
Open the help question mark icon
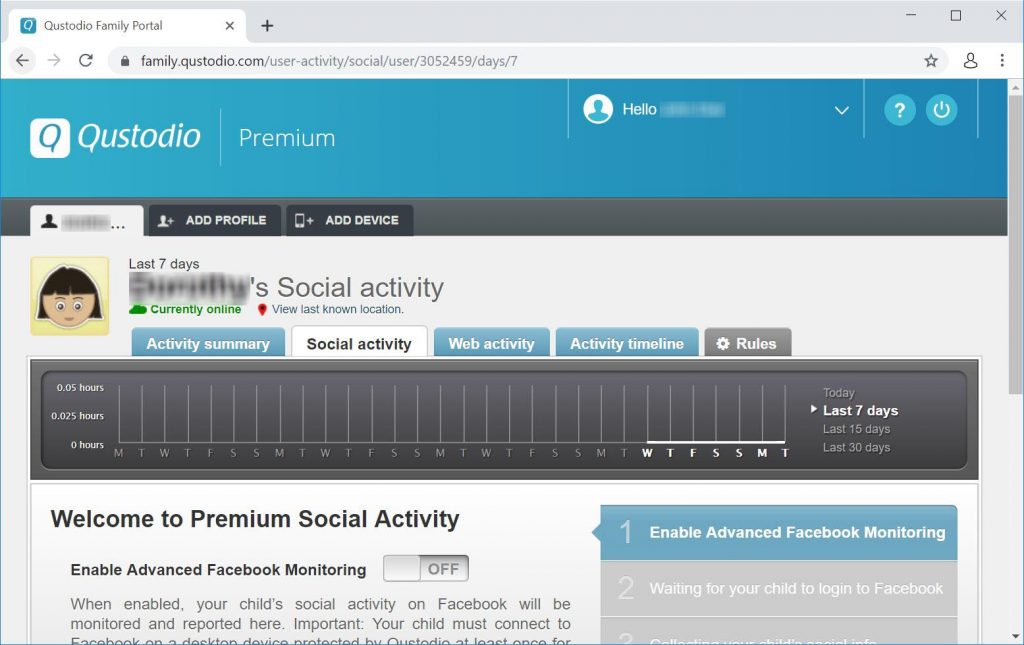tap(899, 110)
